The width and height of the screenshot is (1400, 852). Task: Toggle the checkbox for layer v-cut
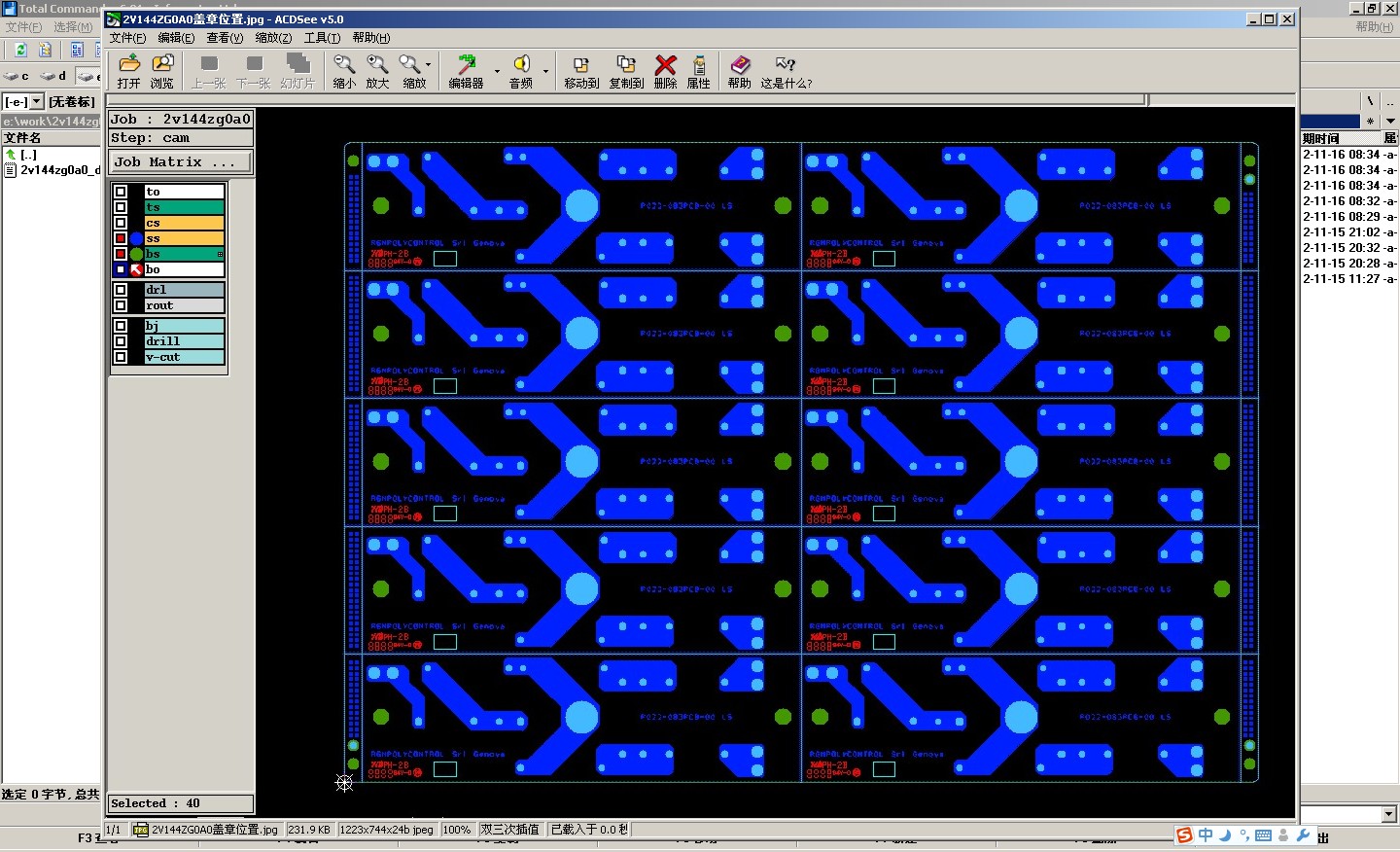click(121, 357)
